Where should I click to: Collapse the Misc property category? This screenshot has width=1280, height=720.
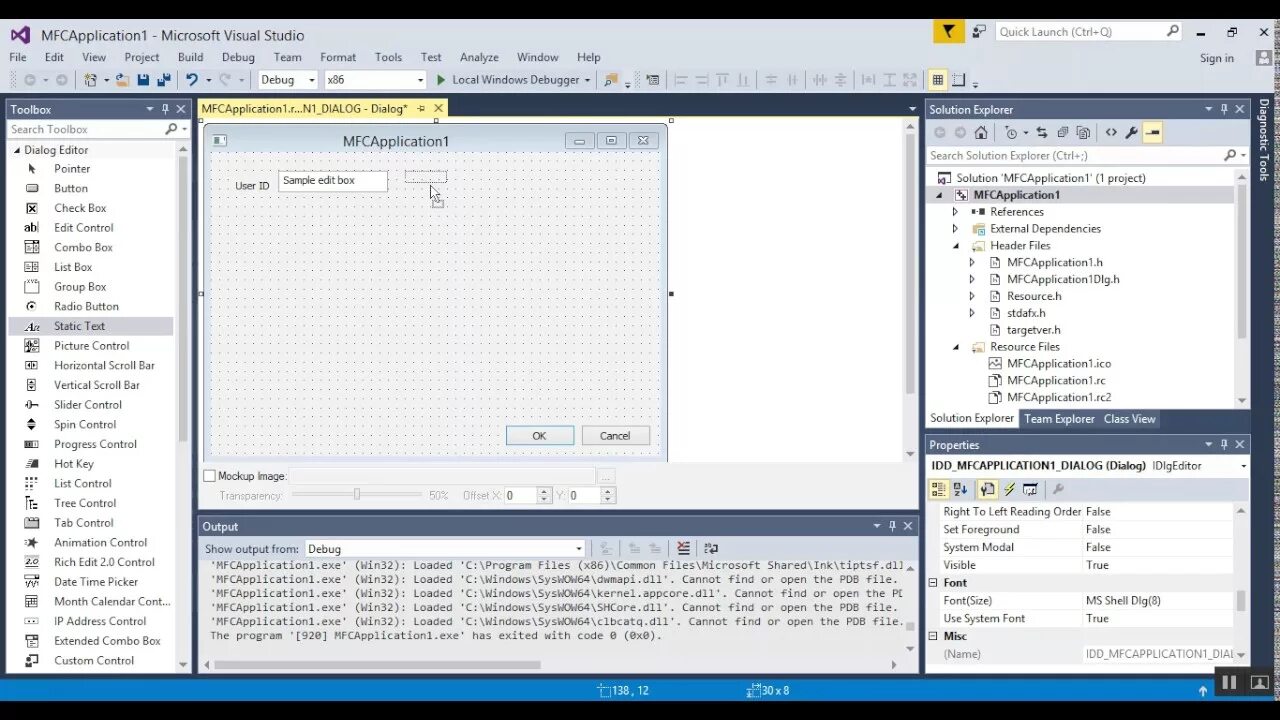pos(933,636)
